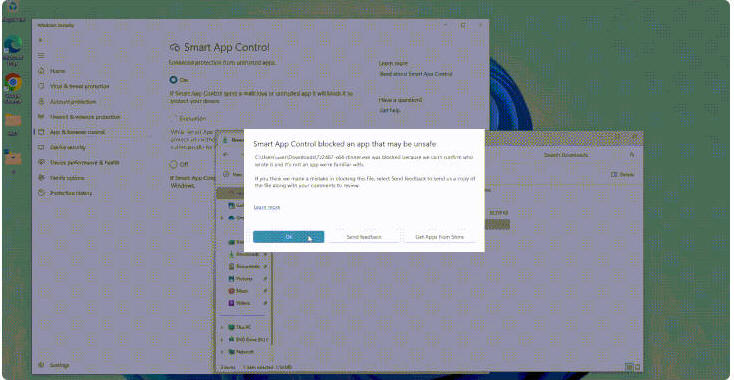The height and width of the screenshot is (380, 734).
Task: Open the Read about Smart App Control link
Action: pos(416,74)
